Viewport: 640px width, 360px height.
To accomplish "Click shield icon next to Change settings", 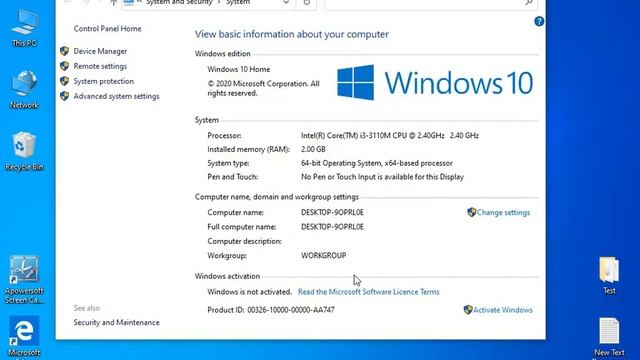I will click(472, 212).
